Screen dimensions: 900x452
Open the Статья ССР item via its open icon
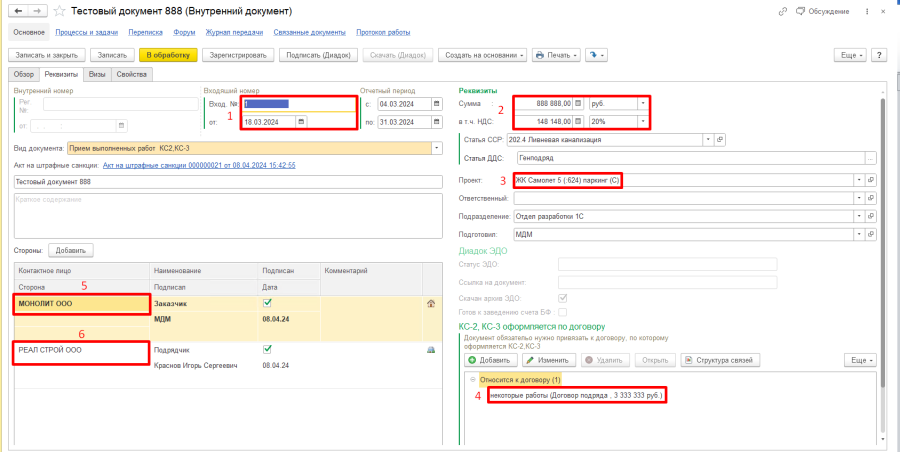870,139
